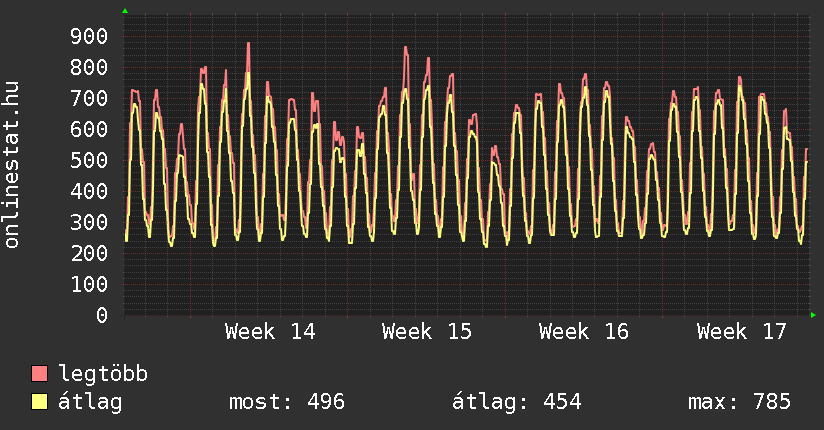Click the green arrow at the x-axis end
This screenshot has height=430, width=824.
point(814,315)
